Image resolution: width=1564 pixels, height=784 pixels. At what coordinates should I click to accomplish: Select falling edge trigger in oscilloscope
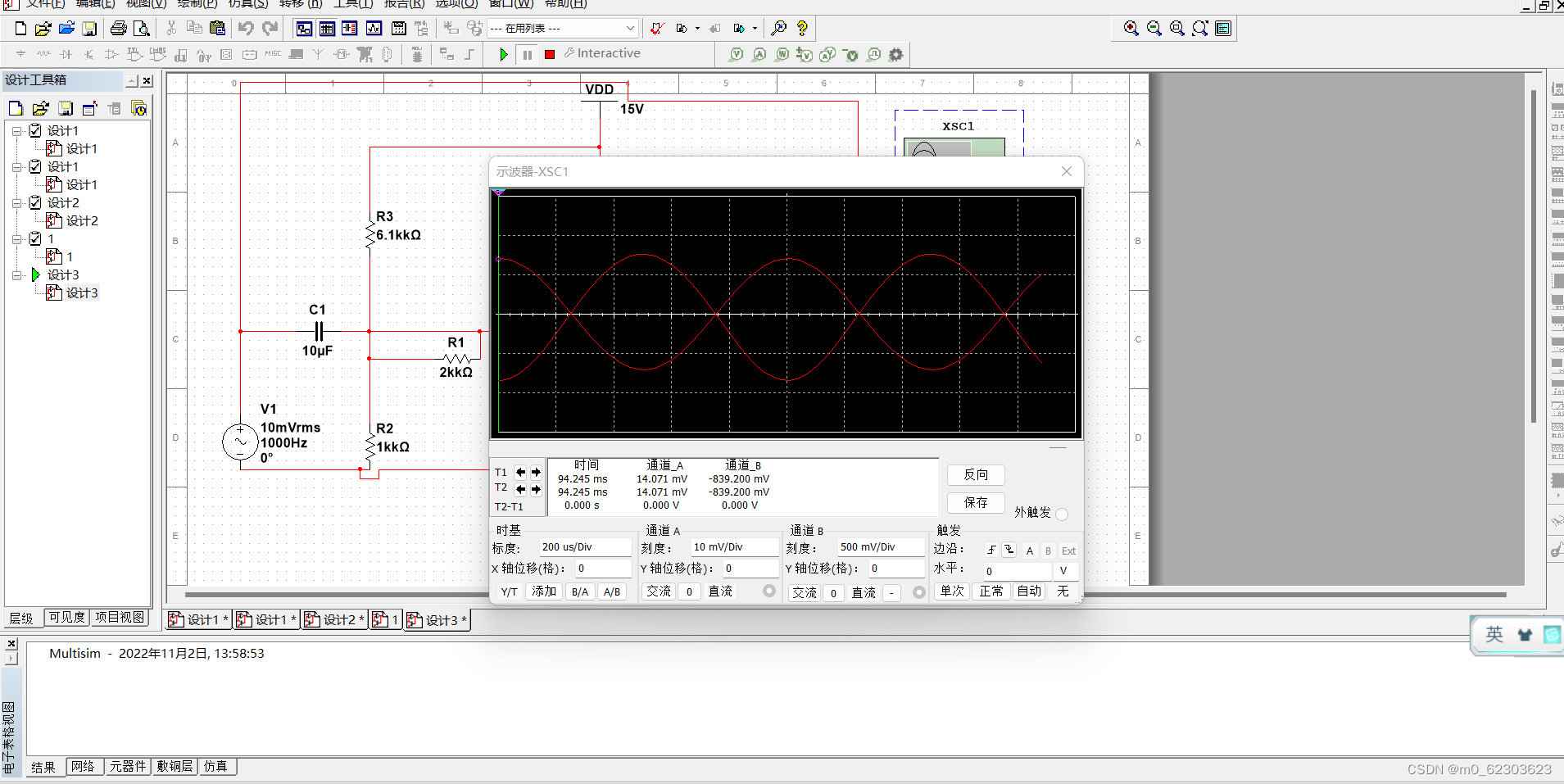[x=1009, y=551]
